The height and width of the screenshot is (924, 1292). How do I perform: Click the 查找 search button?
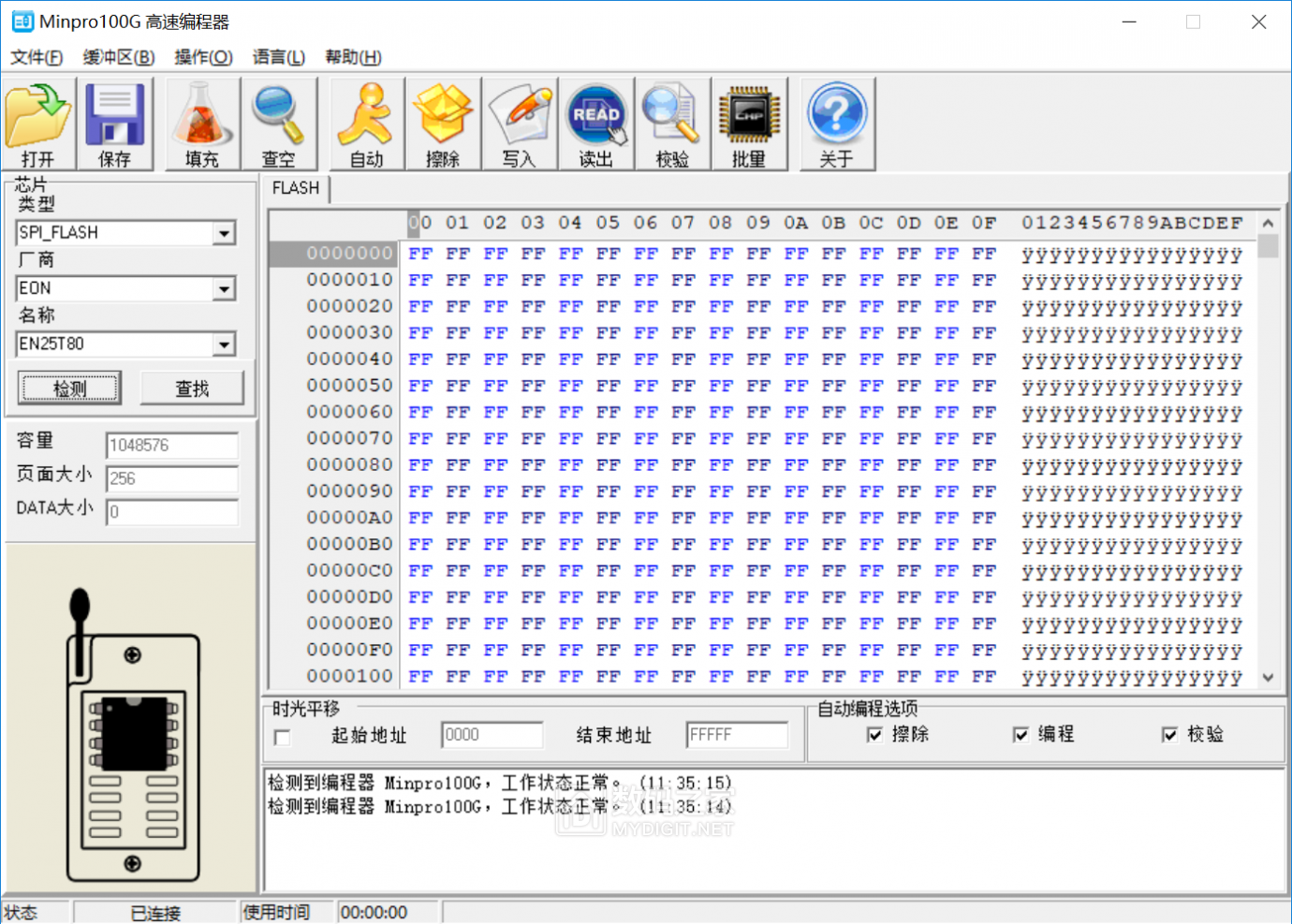pos(192,389)
